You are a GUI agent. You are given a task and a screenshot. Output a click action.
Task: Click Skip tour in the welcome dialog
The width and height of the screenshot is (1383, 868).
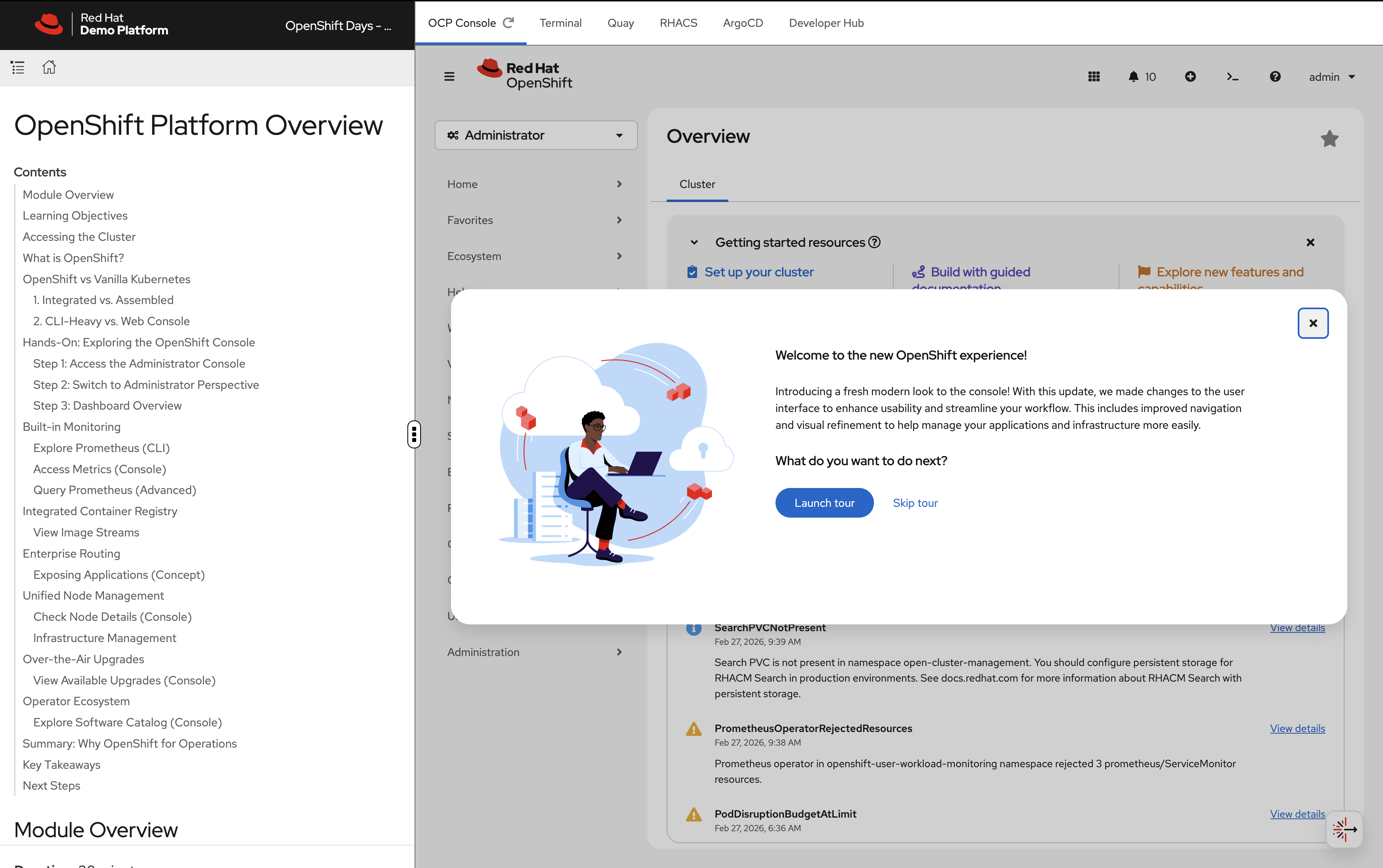pos(915,502)
